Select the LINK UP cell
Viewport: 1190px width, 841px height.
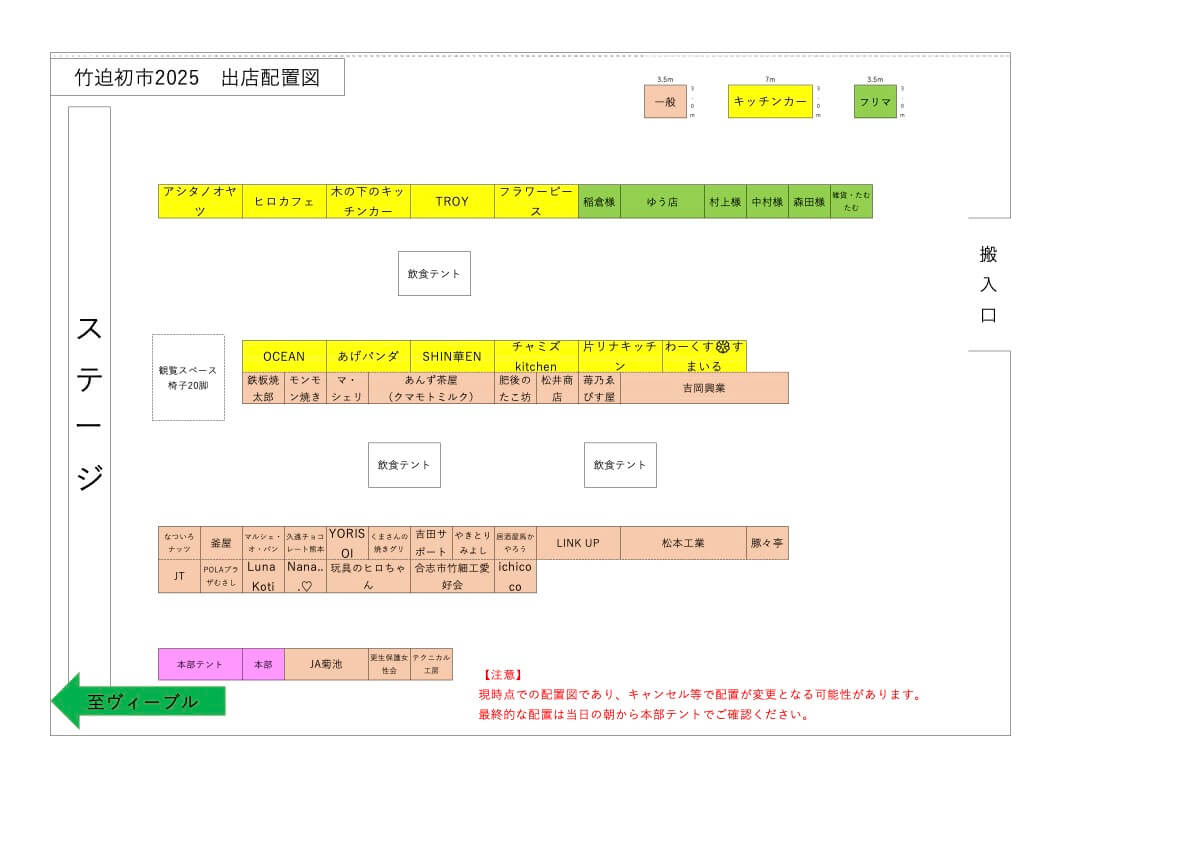578,543
